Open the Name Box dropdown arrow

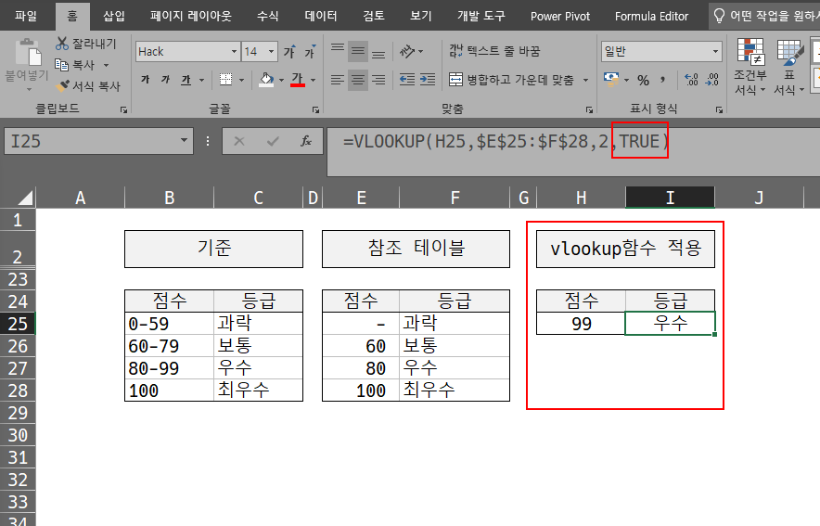coord(184,140)
